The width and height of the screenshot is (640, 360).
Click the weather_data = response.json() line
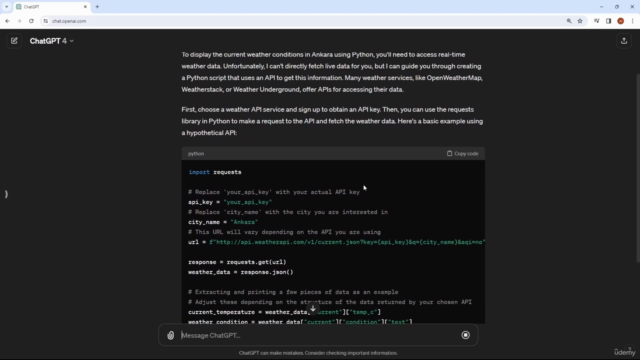(240, 272)
